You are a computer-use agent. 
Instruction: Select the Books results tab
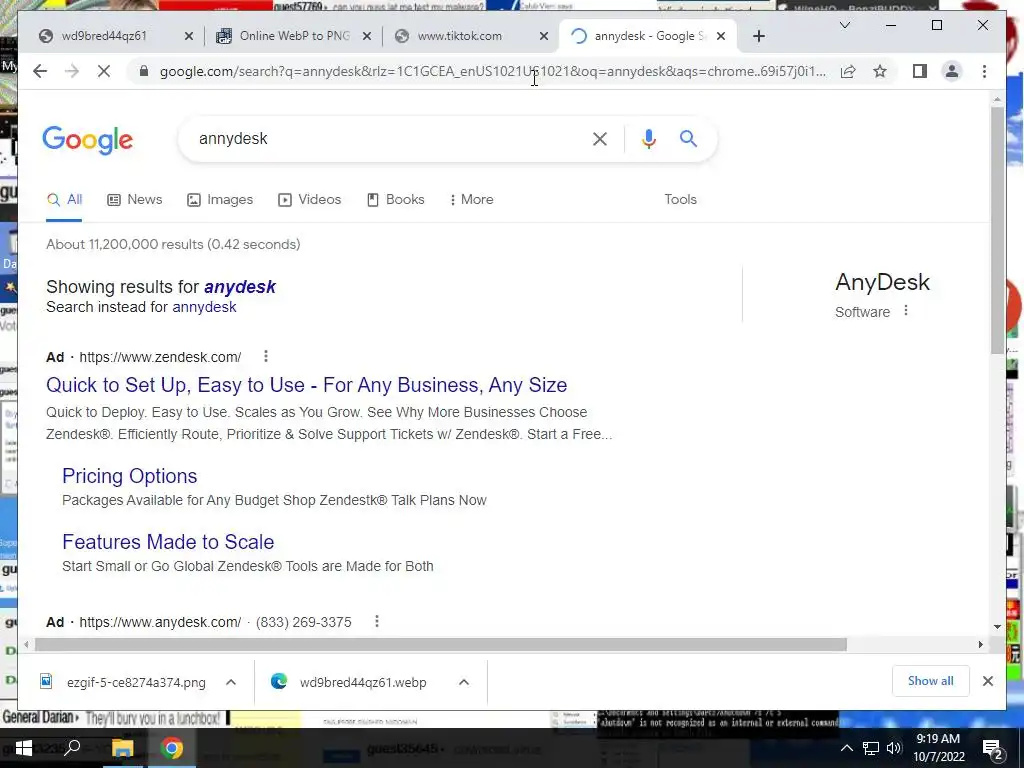coord(396,200)
